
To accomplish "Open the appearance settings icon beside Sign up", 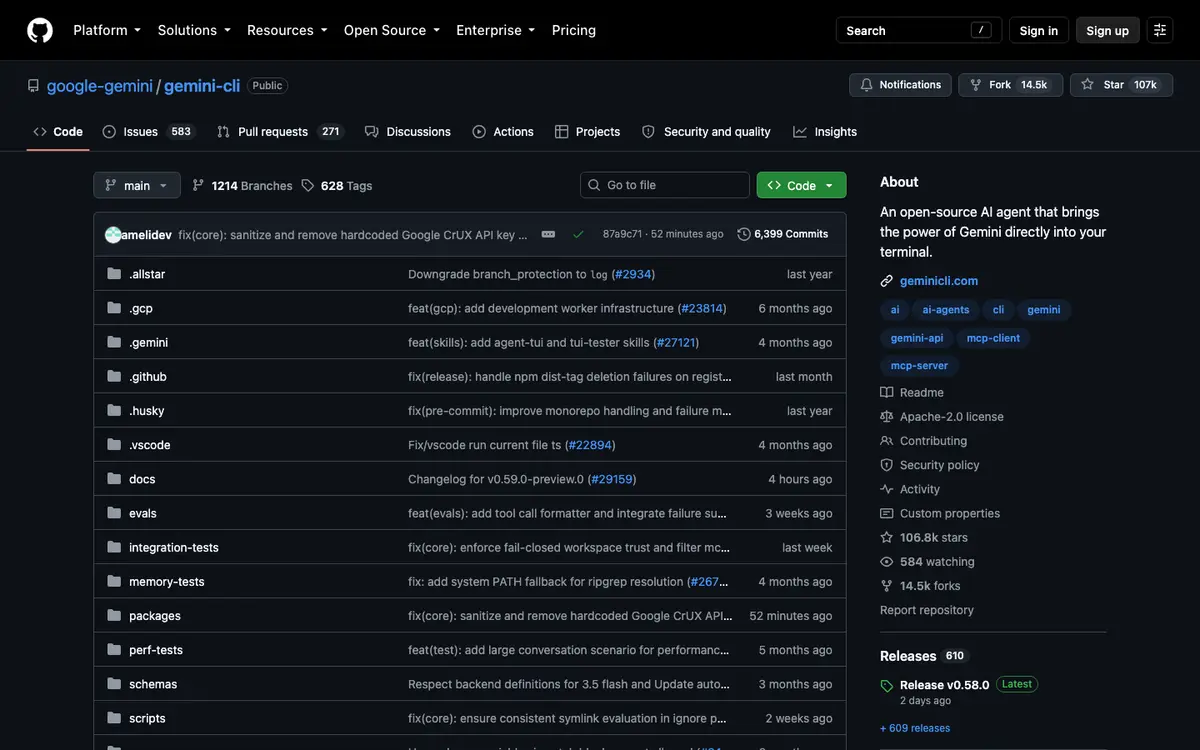I will click(1160, 30).
